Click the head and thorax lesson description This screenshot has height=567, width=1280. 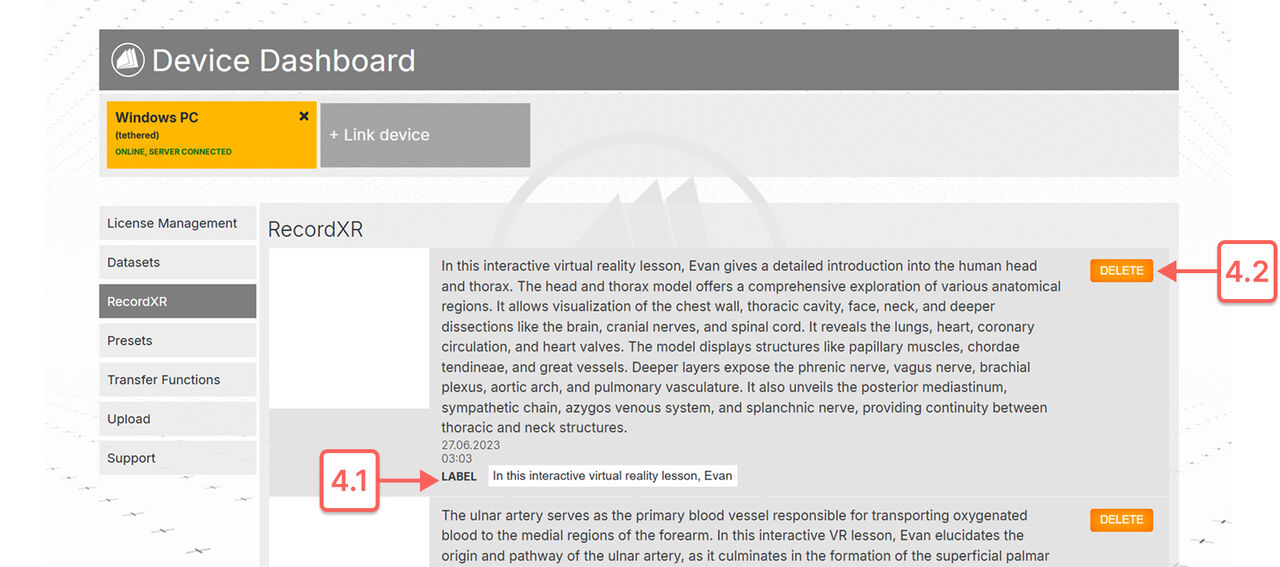[x=751, y=347]
